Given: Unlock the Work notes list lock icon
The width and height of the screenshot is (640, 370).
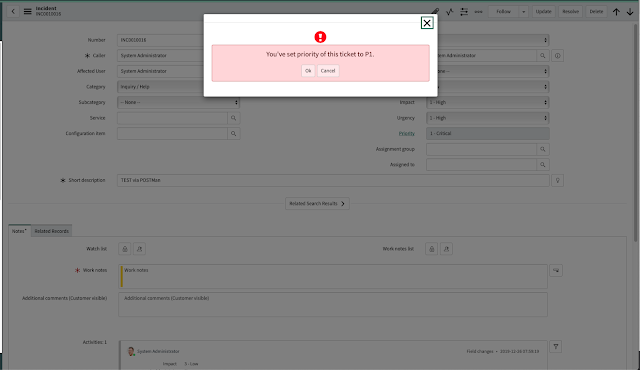Looking at the screenshot, I should pos(431,249).
